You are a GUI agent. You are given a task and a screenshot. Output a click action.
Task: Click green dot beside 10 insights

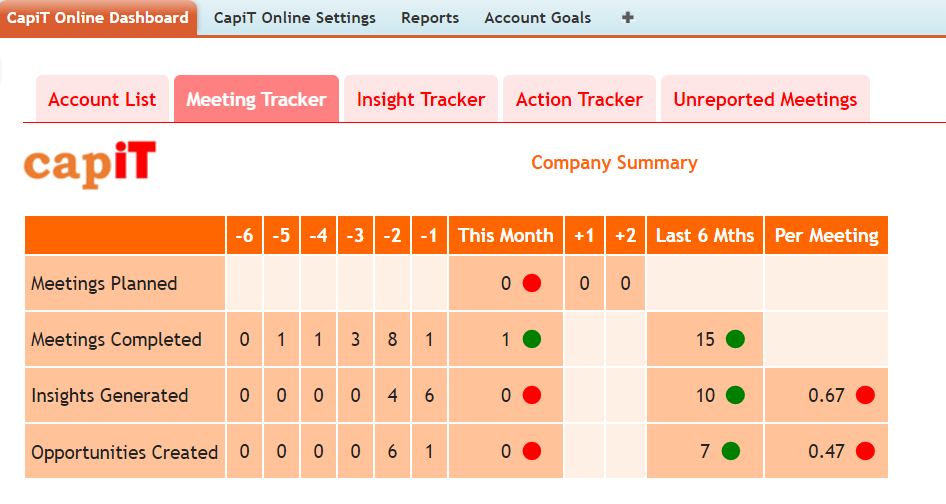click(x=735, y=395)
